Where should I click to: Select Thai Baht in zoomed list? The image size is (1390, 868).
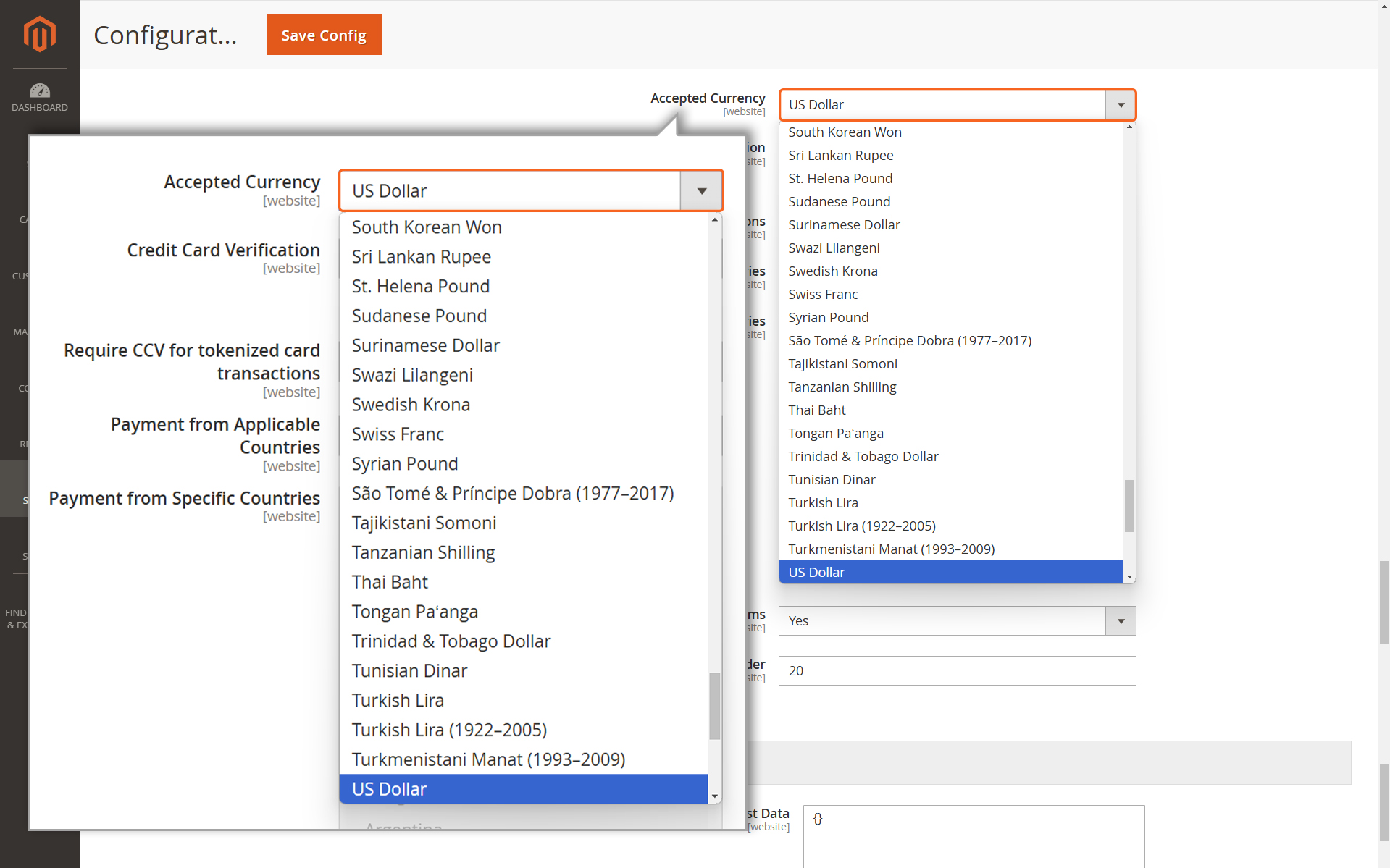pos(524,582)
